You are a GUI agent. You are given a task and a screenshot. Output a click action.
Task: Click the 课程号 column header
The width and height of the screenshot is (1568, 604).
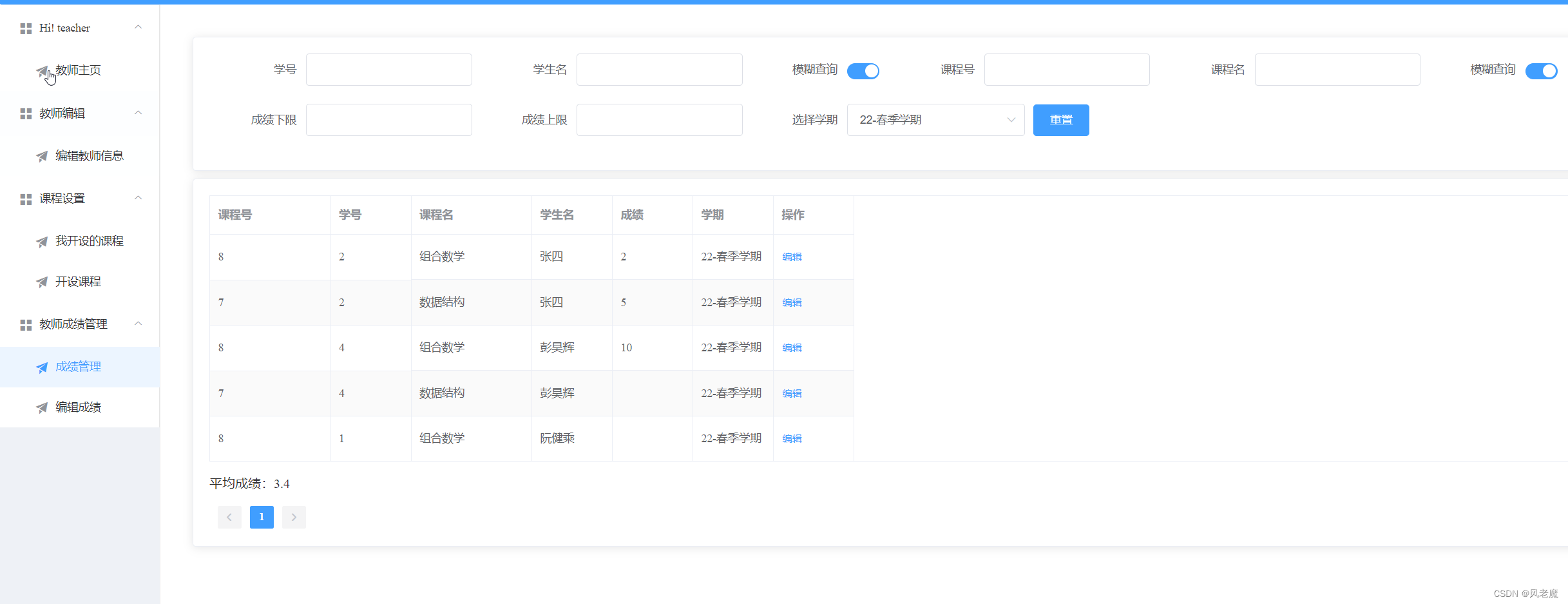270,215
